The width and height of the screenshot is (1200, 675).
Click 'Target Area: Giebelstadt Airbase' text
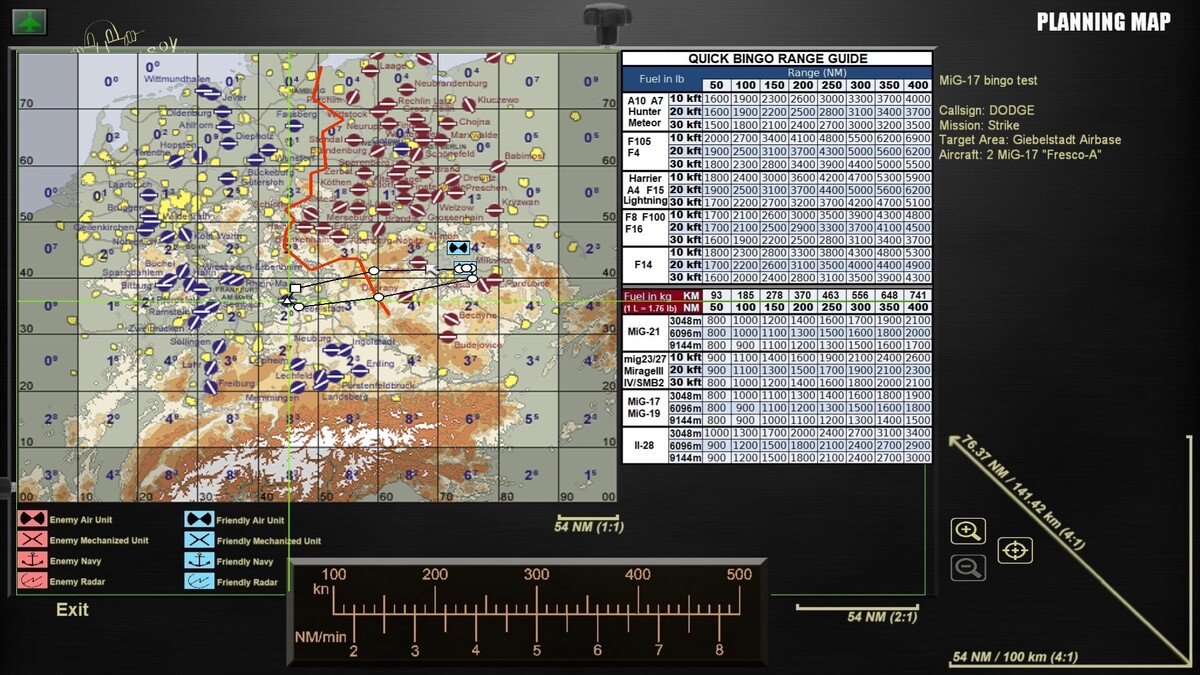point(1030,140)
